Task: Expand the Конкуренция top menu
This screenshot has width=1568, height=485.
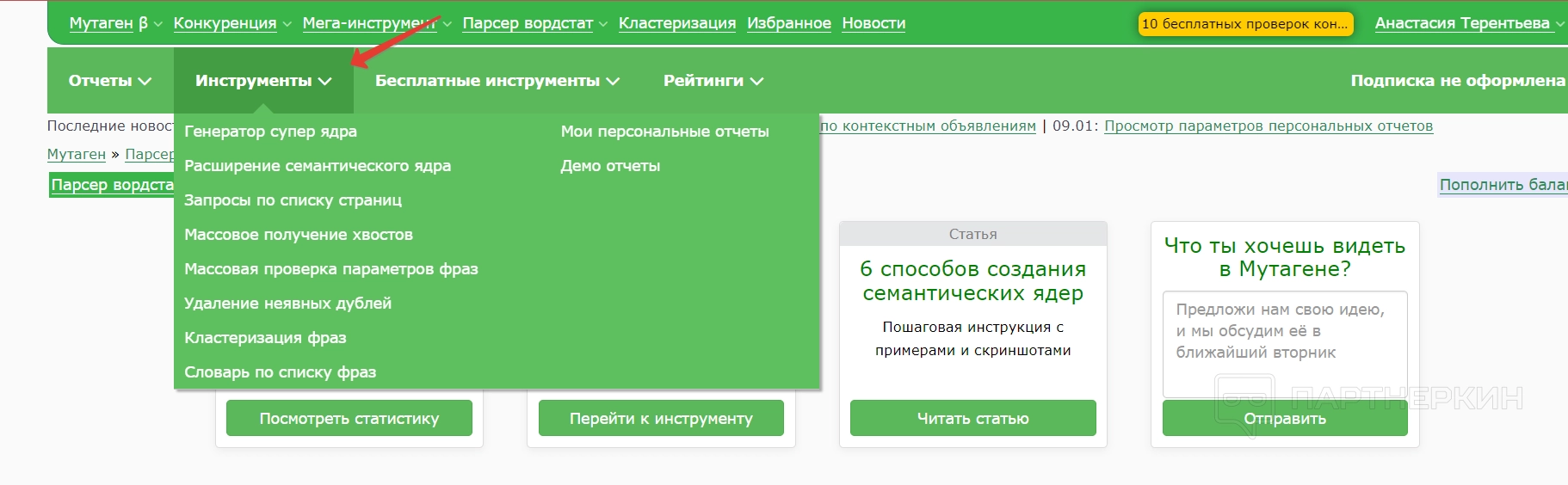Action: [232, 23]
